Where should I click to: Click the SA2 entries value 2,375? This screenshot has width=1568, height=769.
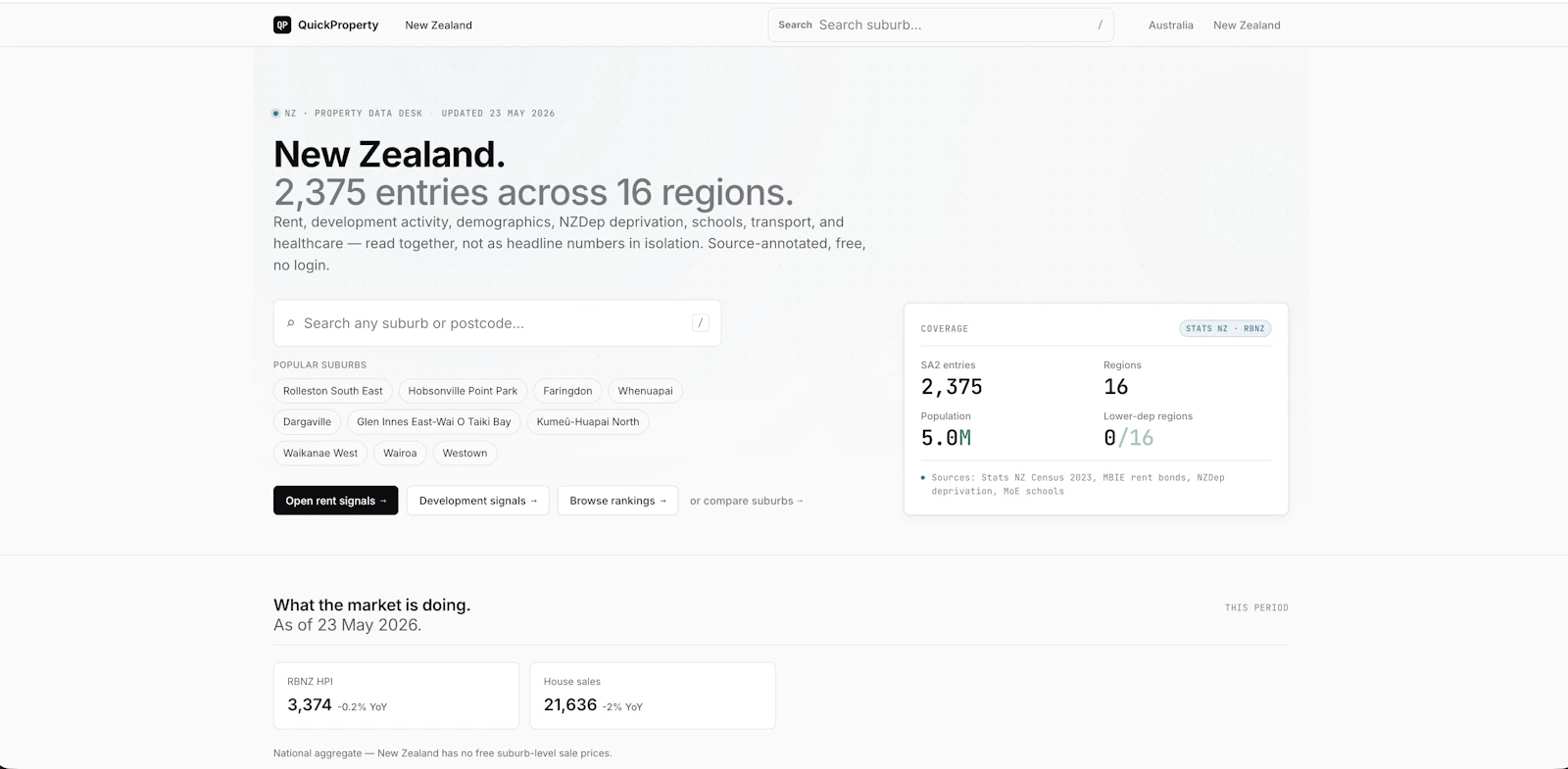(x=952, y=387)
